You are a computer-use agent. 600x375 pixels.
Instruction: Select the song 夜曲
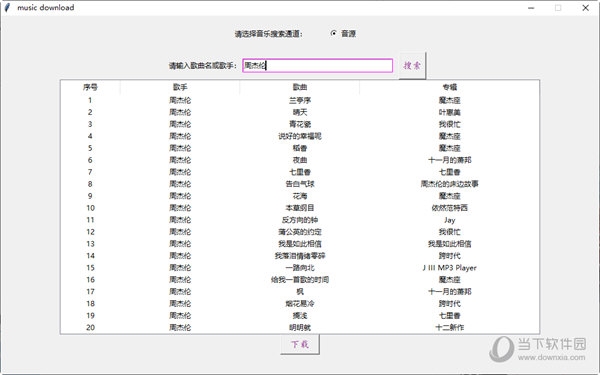(x=300, y=160)
